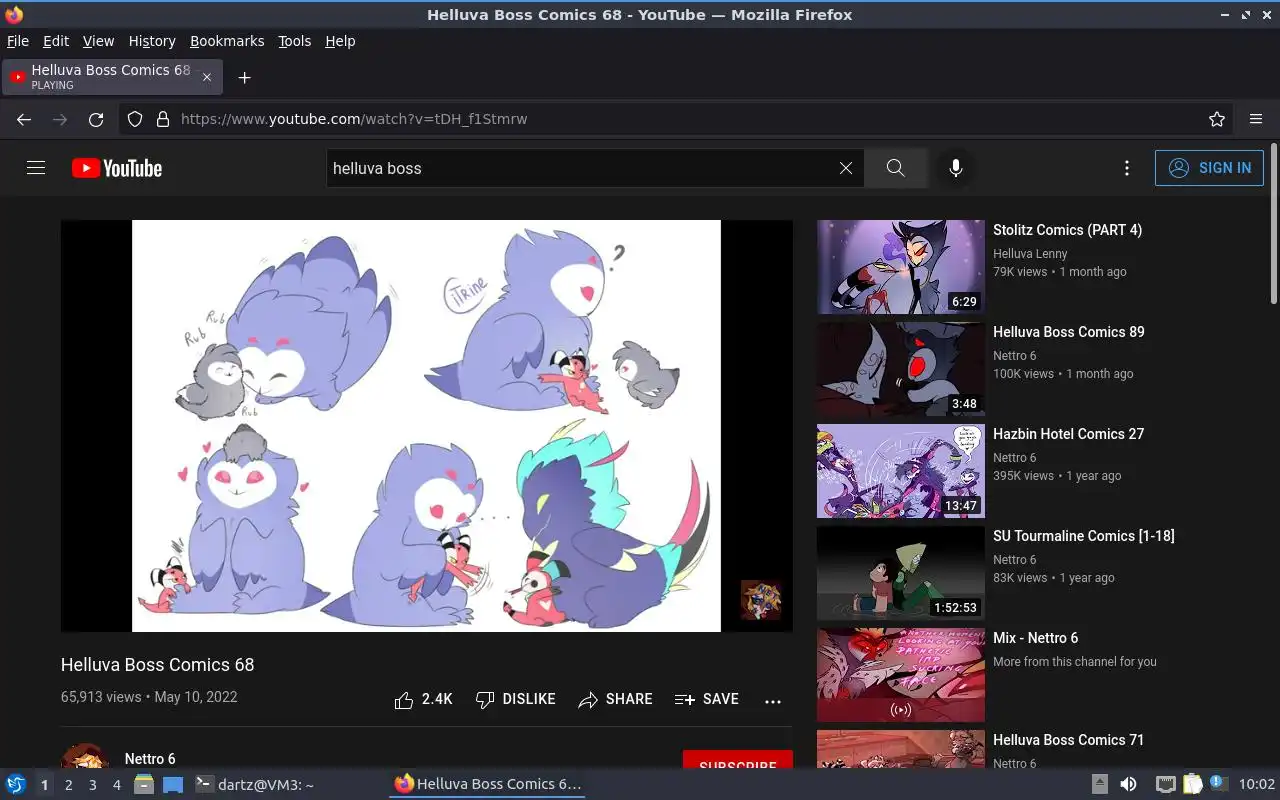Open the YouTube guide hamburger menu
This screenshot has width=1280, height=800.
click(36, 168)
